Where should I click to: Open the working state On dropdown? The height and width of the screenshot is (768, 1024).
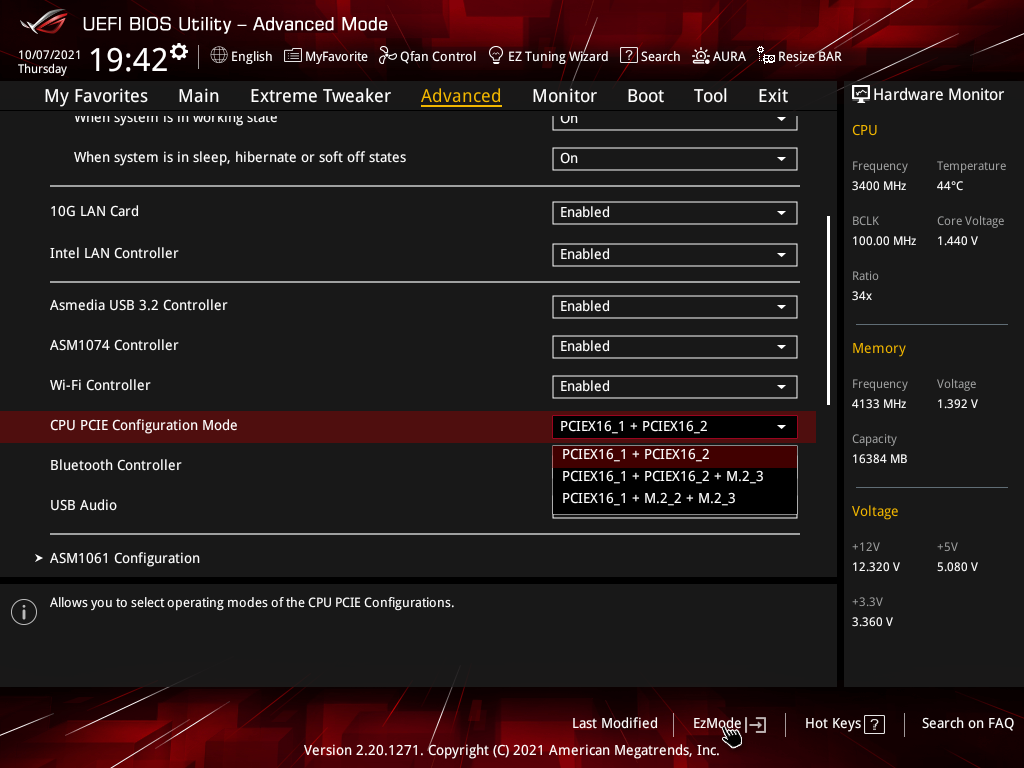[x=675, y=121]
